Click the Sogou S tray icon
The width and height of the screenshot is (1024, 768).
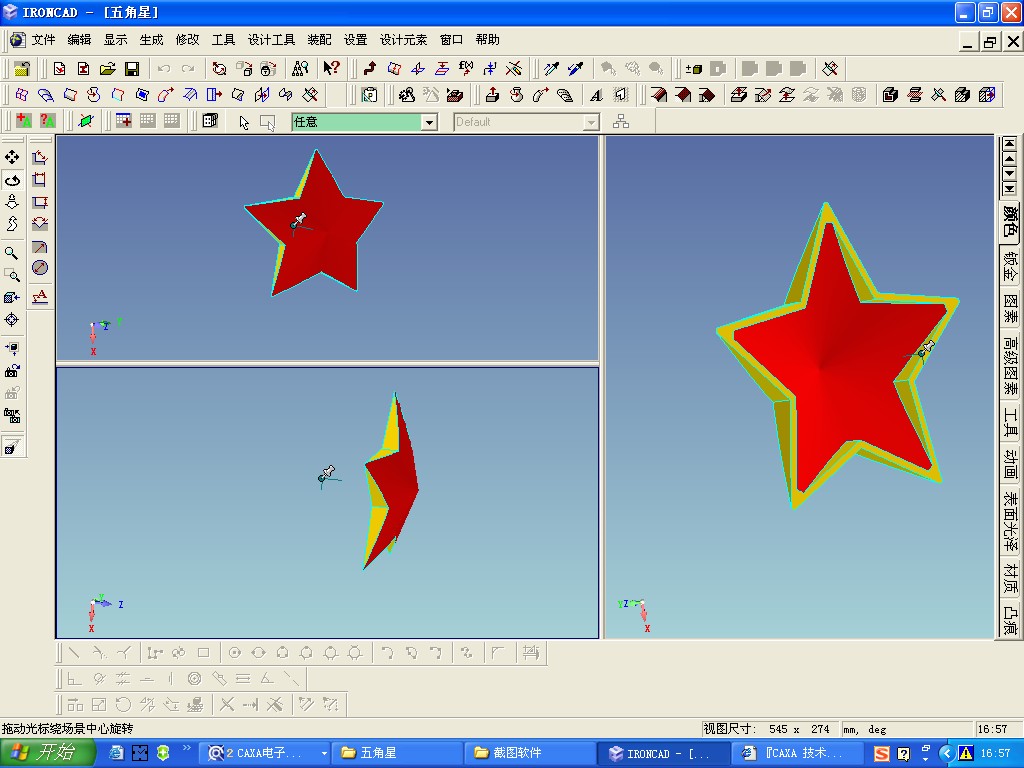pos(881,754)
